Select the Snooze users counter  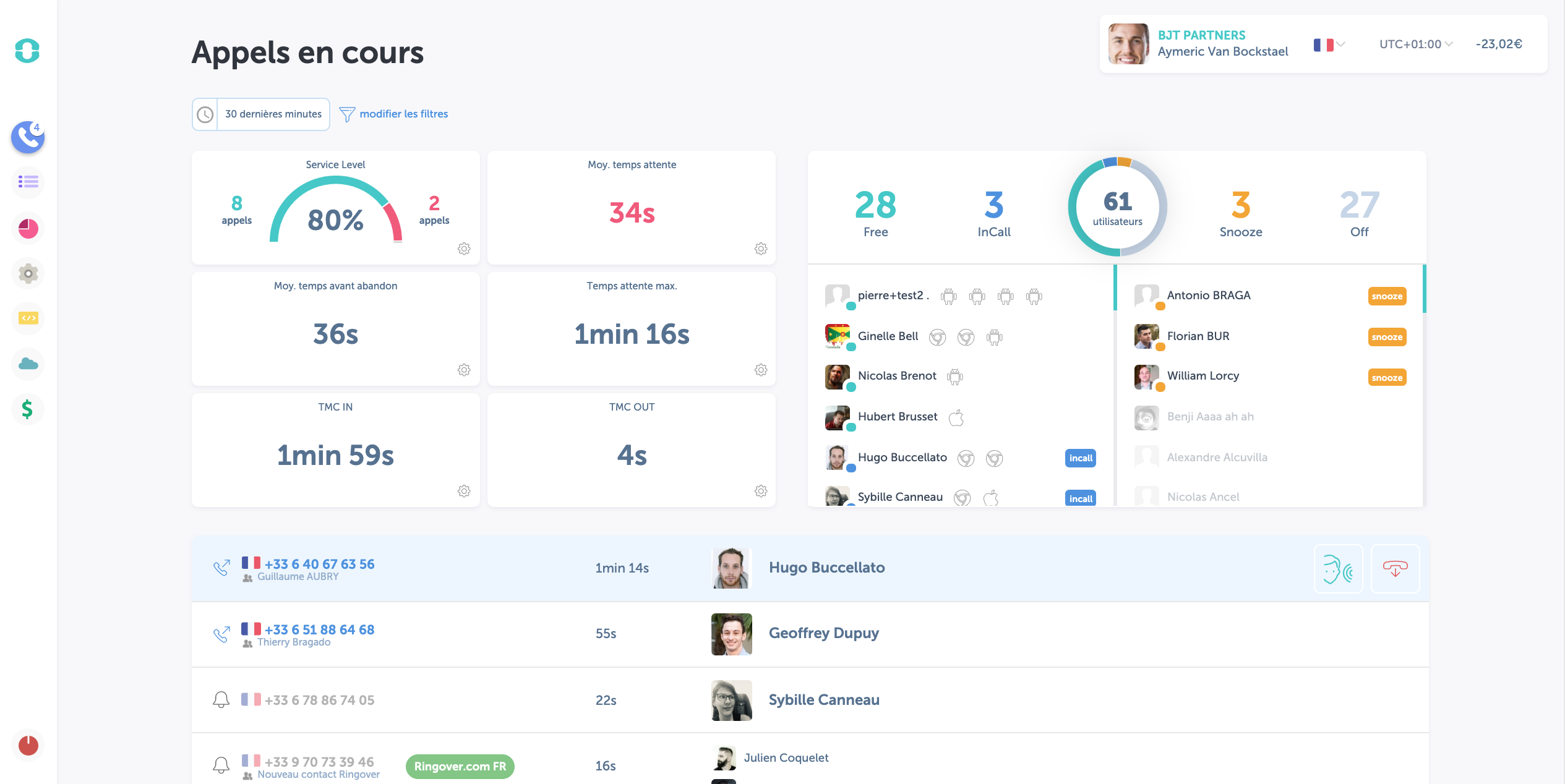pos(1240,213)
